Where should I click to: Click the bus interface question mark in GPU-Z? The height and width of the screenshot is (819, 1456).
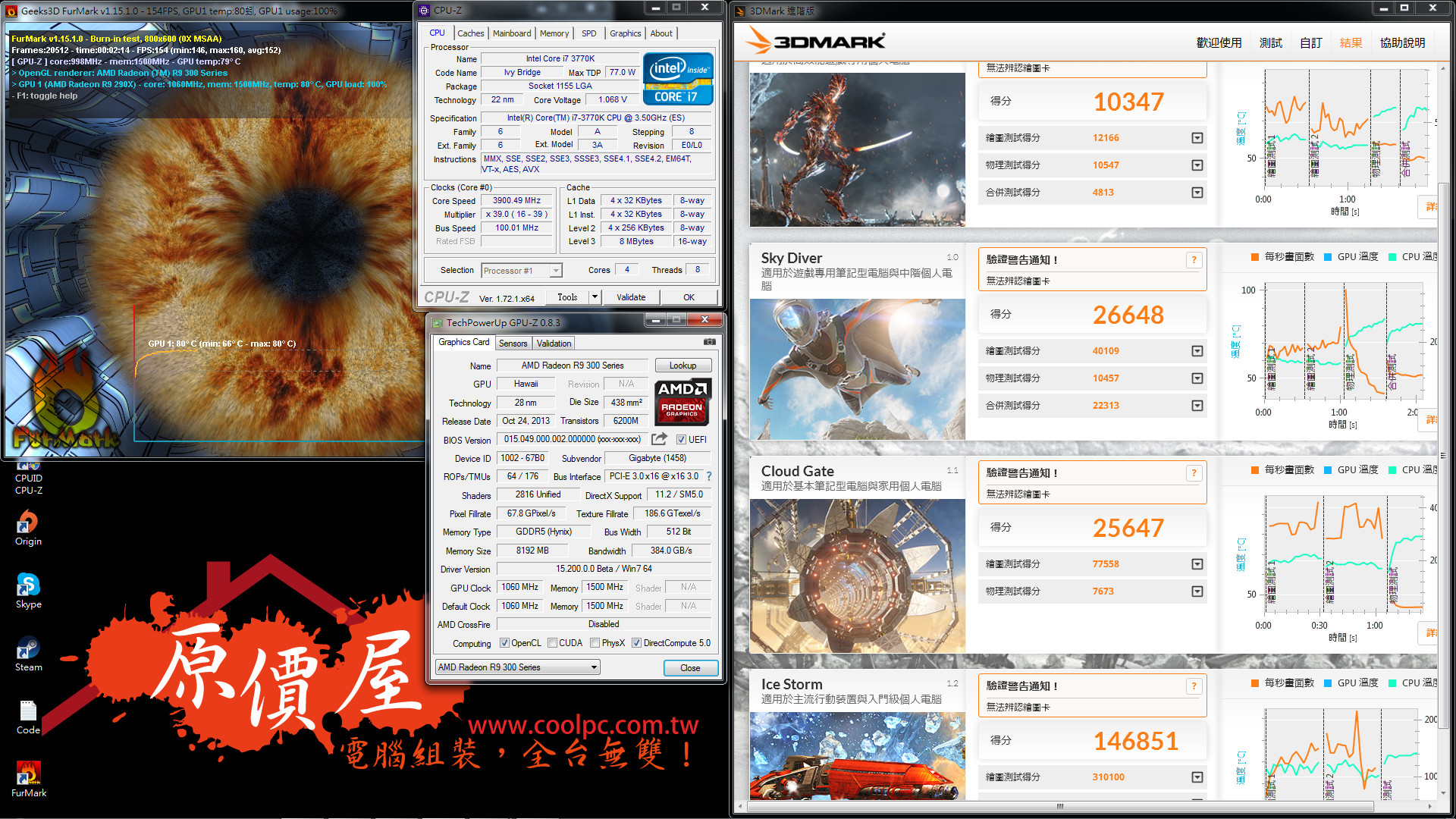pos(709,476)
